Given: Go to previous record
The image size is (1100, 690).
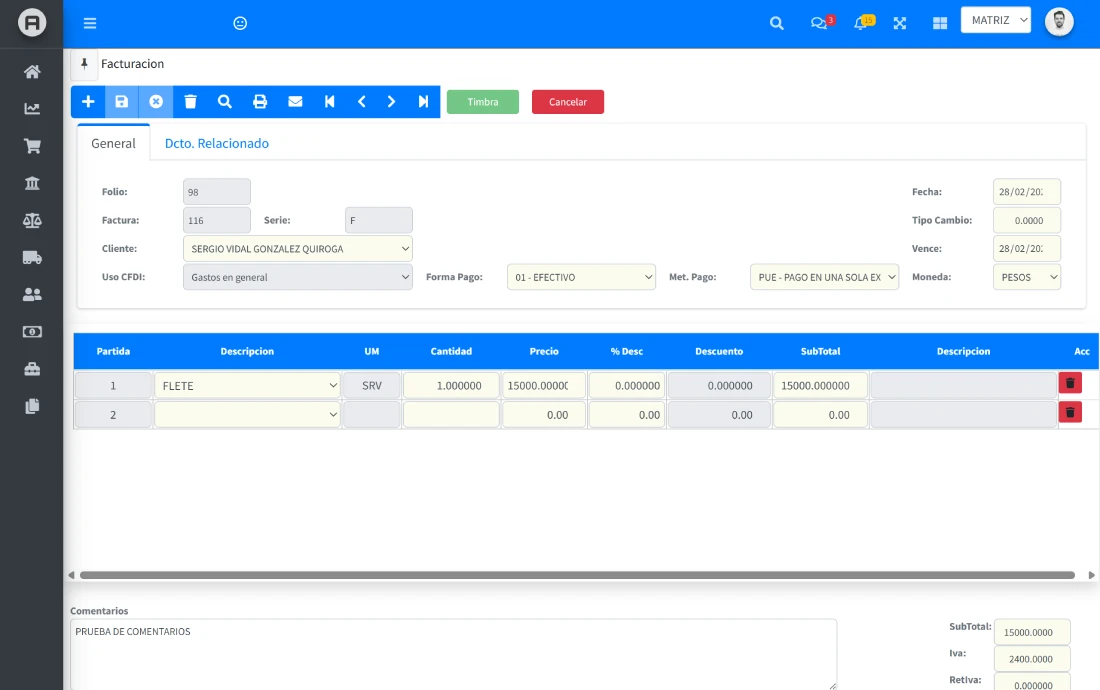Looking at the screenshot, I should coord(361,102).
